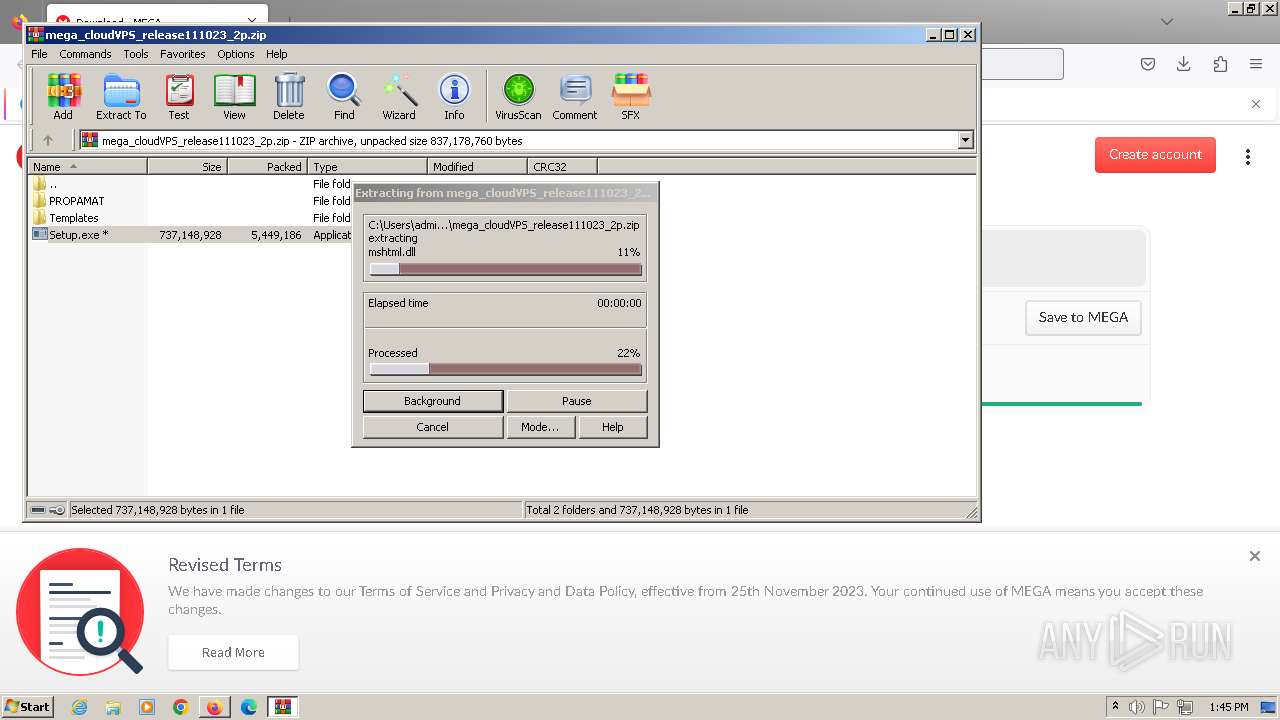Close the Revised Terms banner
This screenshot has width=1280, height=720.
(x=1255, y=556)
